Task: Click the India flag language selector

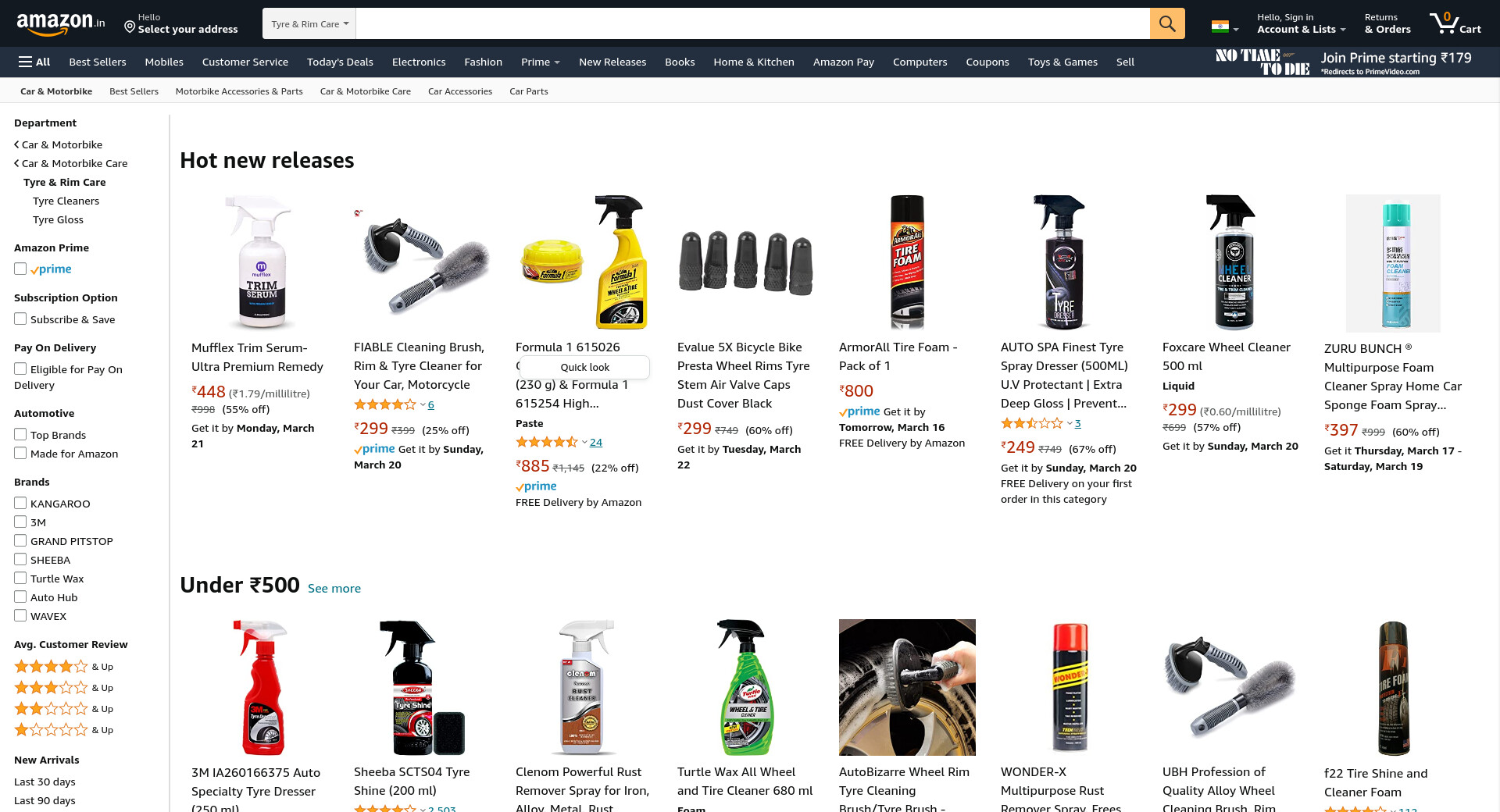Action: click(1224, 27)
